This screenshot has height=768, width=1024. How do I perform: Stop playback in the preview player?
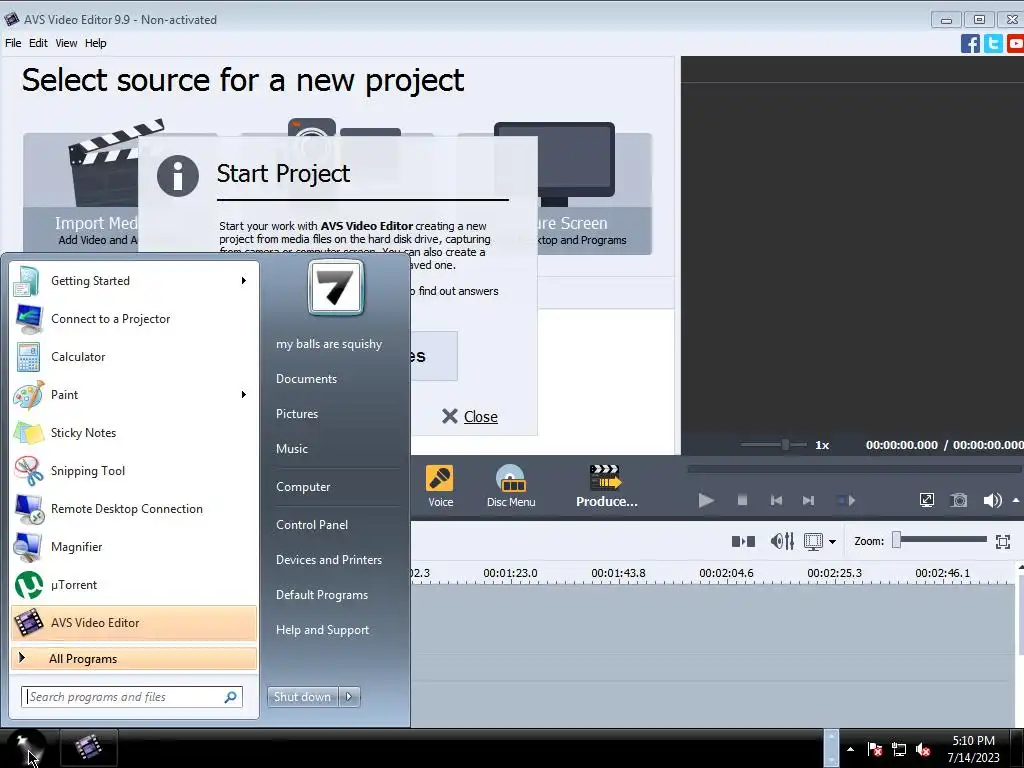pyautogui.click(x=742, y=500)
